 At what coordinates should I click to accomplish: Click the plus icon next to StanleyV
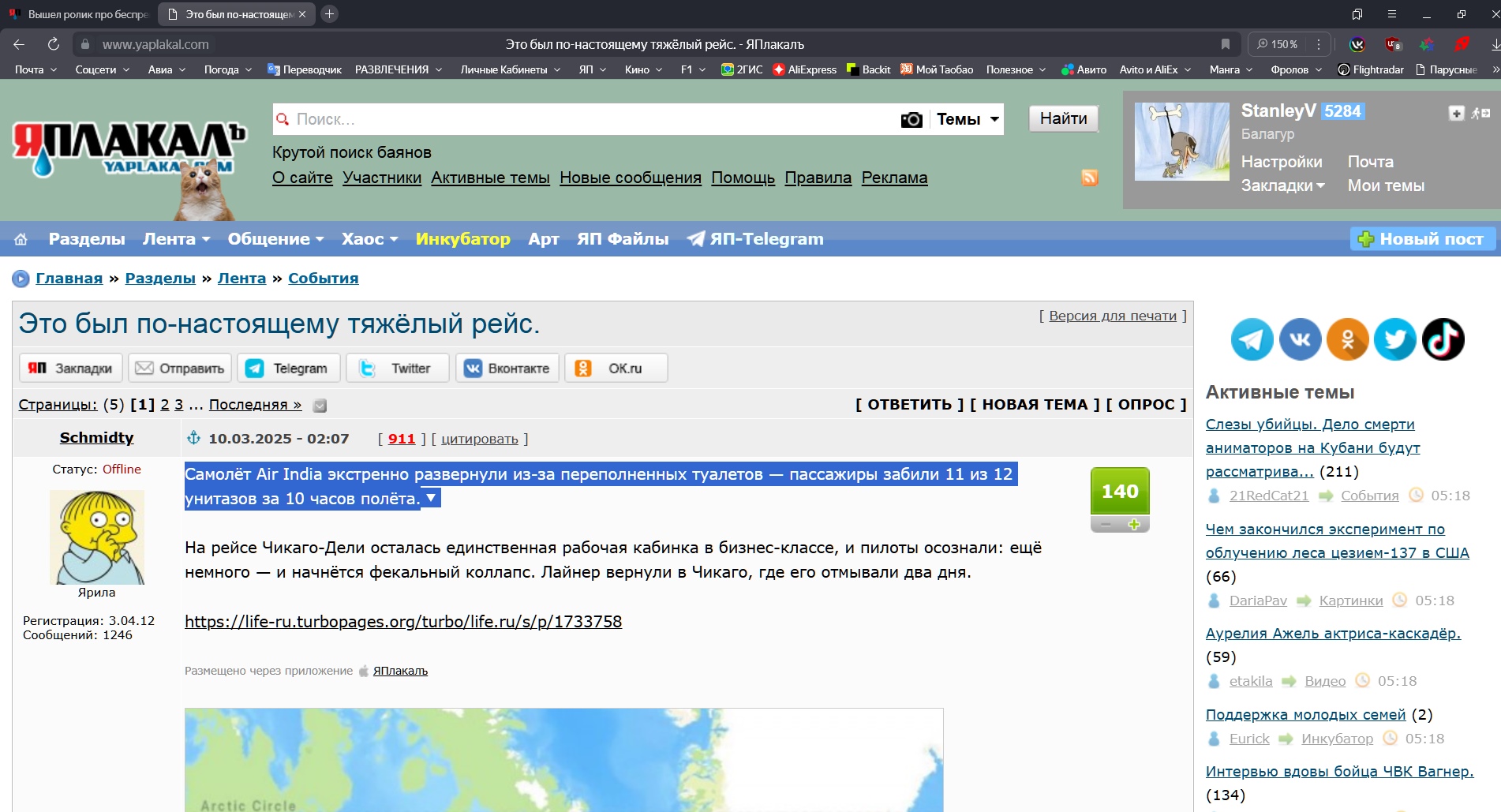[1456, 113]
